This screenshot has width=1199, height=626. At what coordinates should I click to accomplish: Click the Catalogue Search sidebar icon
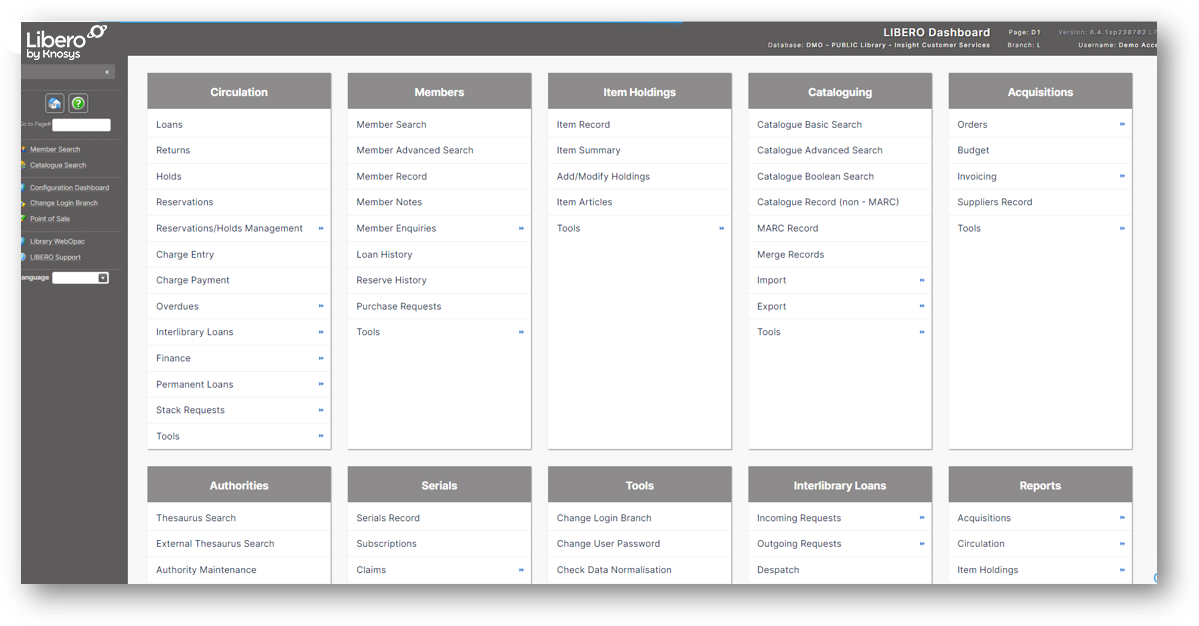[x=22, y=165]
